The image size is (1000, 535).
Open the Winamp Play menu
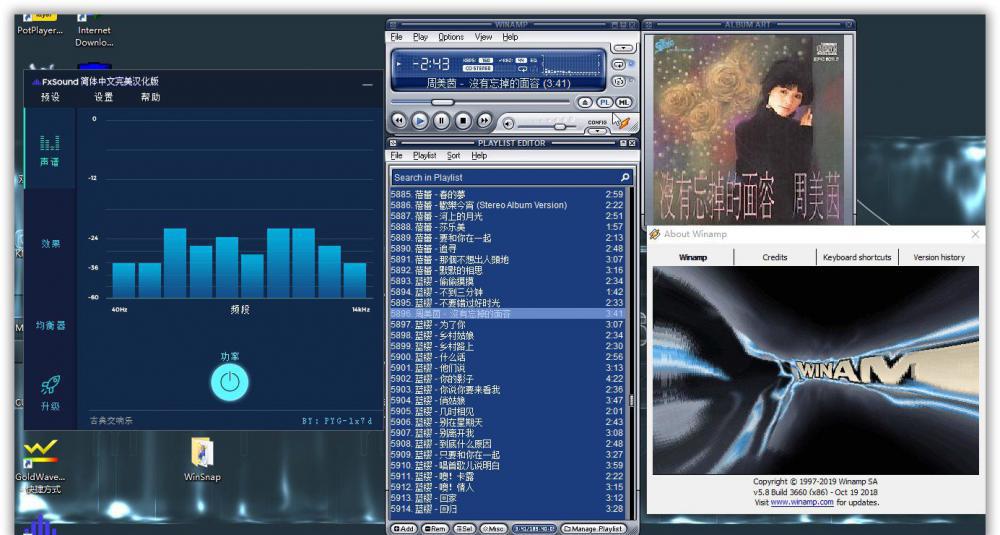point(420,37)
